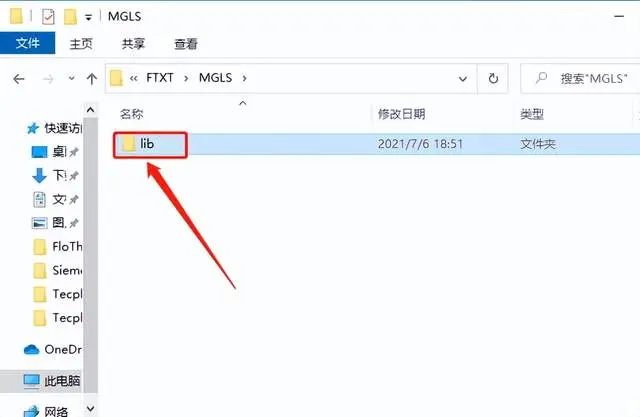This screenshot has height=417, width=640.
Task: Click the properties checkmark icon in title bar
Action: (x=48, y=17)
